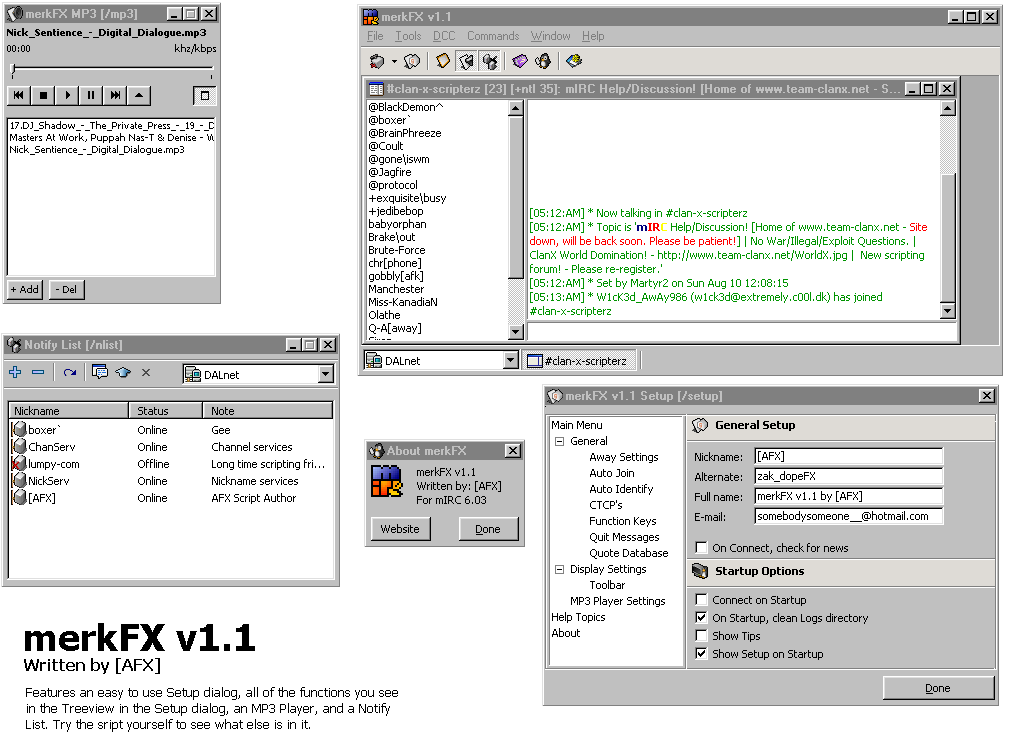
Task: Toggle the megaphone icon in merkFX toolbar
Action: 466,61
